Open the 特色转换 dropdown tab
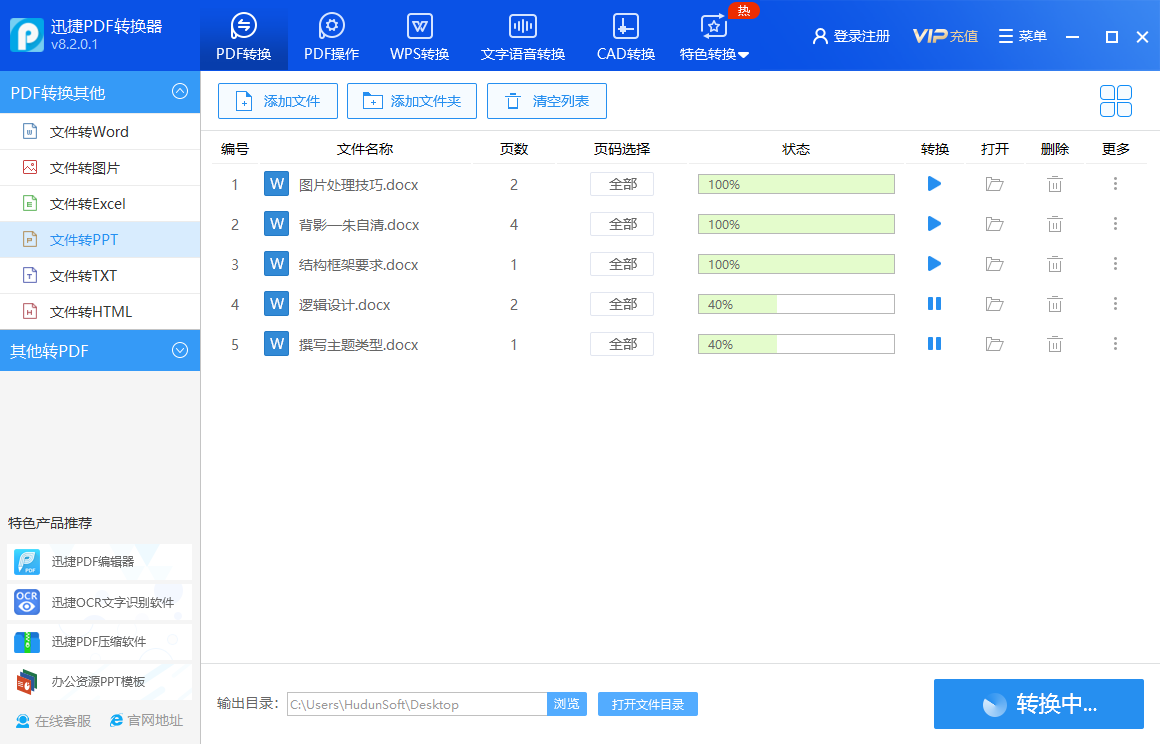This screenshot has height=744, width=1160. [714, 36]
